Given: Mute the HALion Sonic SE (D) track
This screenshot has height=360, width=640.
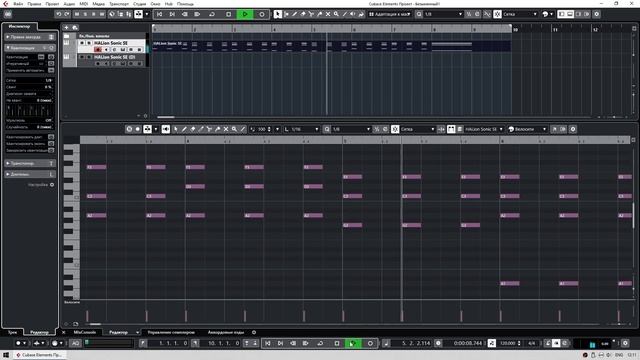Looking at the screenshot, I should pyautogui.click(x=82, y=57).
